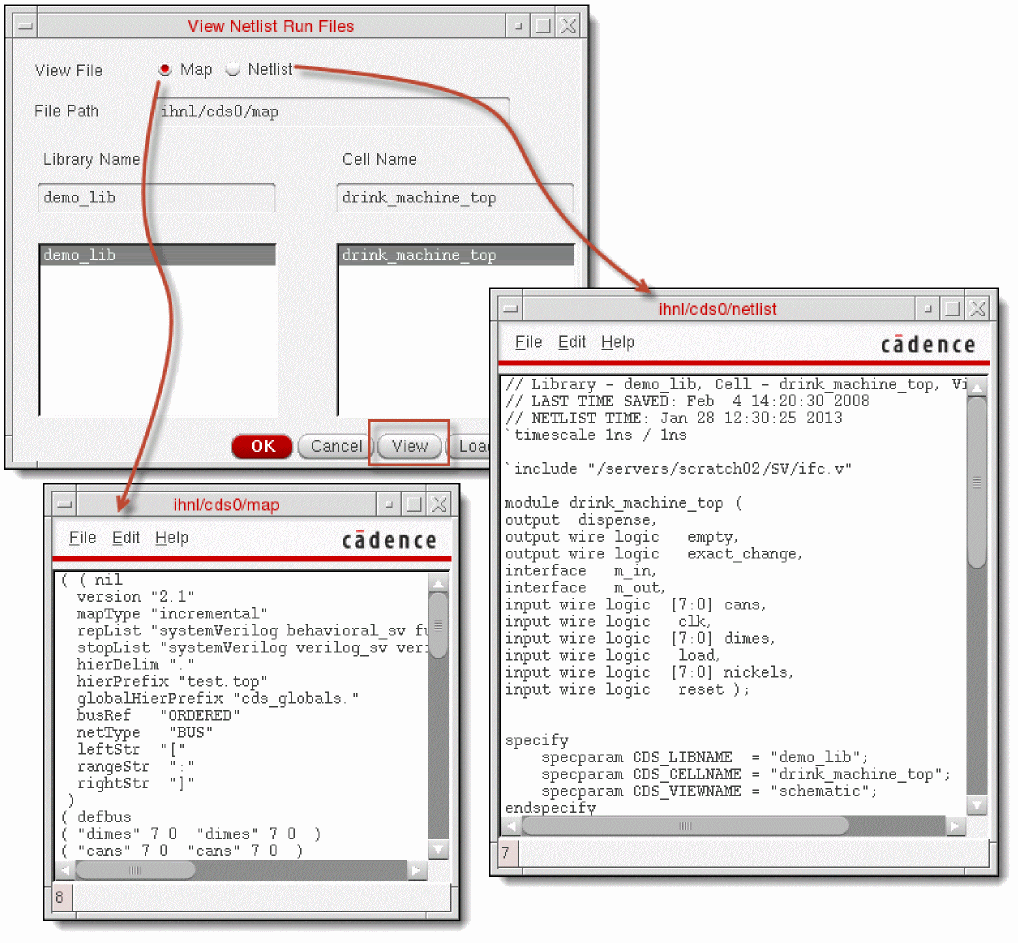This screenshot has width=1018, height=943.
Task: Minimize the ihnl/cds0/netlist window
Action: point(927,308)
